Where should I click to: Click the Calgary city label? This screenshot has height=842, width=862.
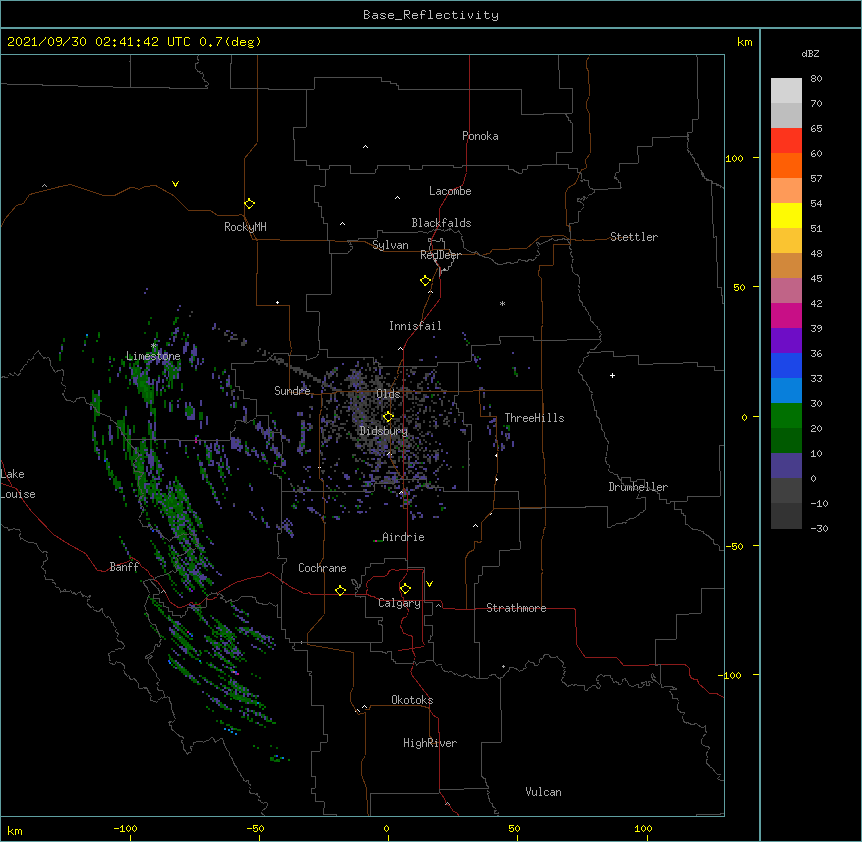(399, 603)
